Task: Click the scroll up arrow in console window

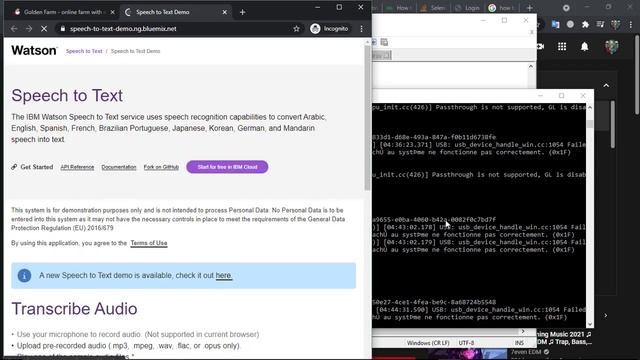Action: coord(590,107)
